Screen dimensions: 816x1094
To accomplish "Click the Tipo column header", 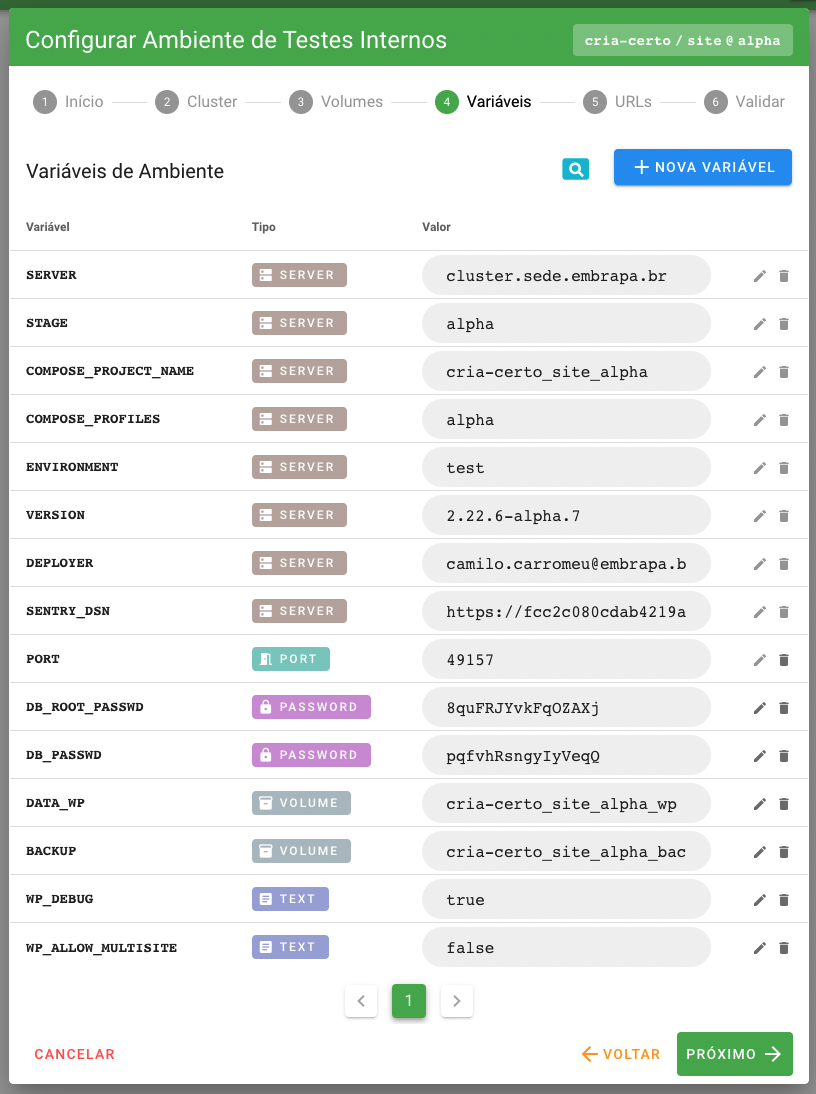I will pyautogui.click(x=264, y=227).
